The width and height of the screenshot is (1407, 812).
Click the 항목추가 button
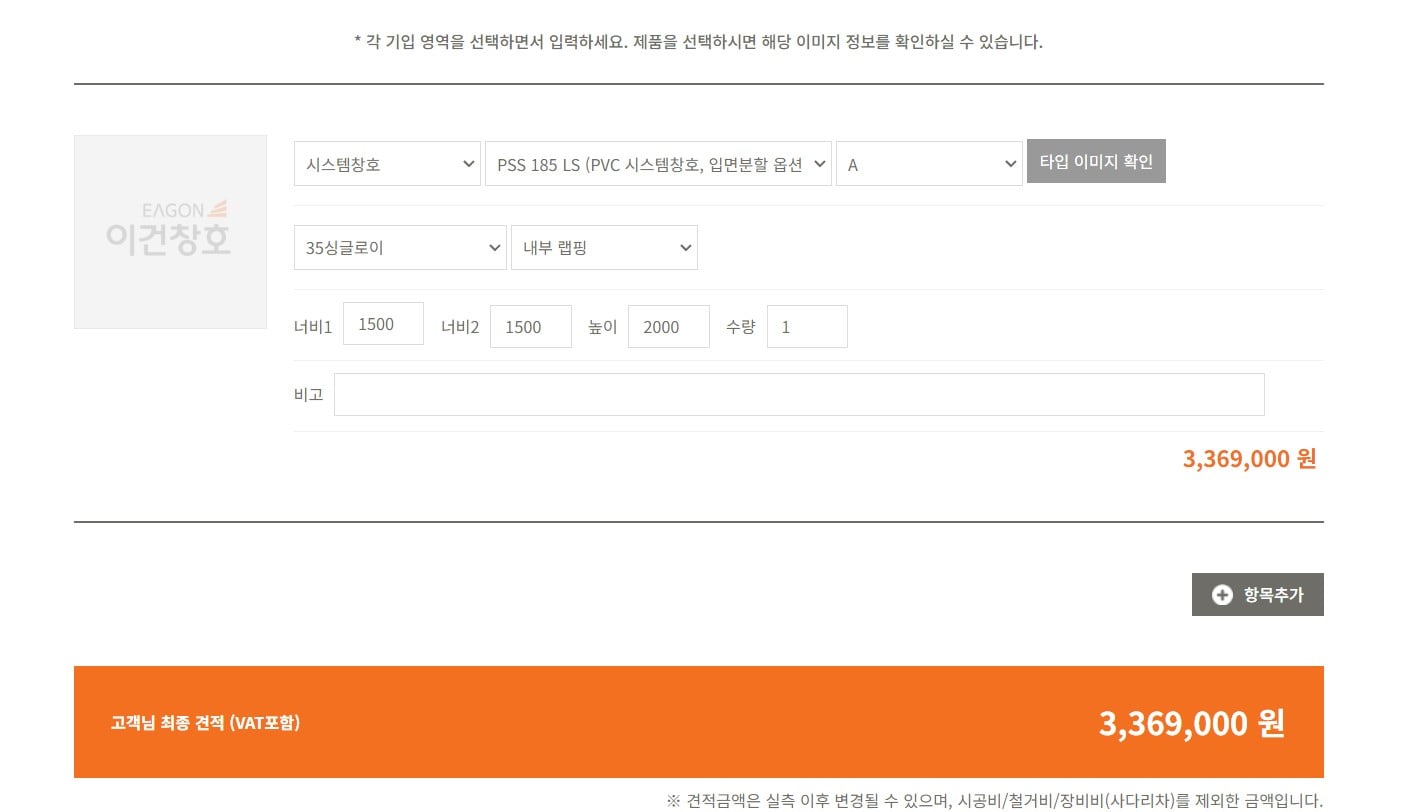(1257, 594)
